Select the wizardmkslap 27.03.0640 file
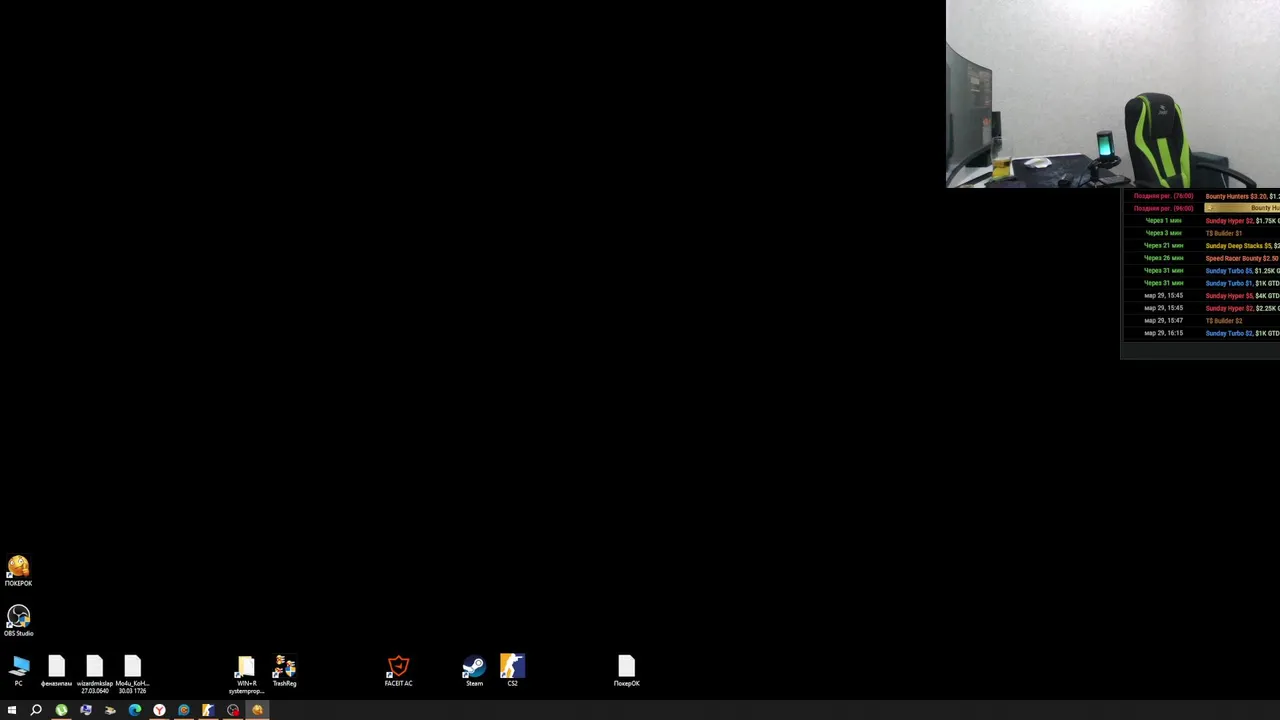1280x720 pixels. [x=94, y=674]
